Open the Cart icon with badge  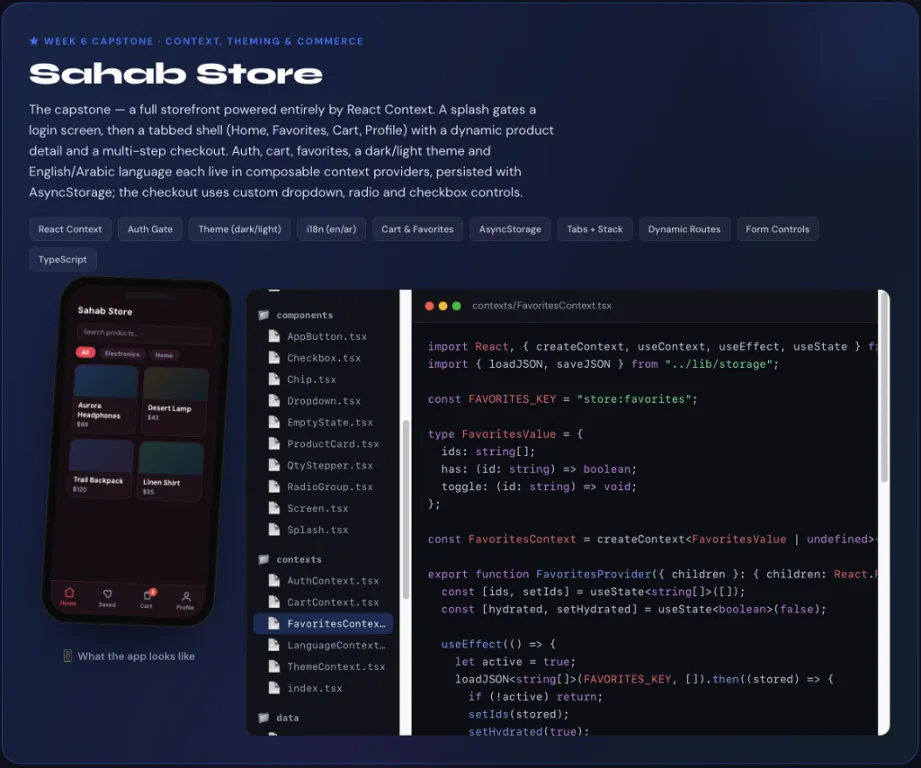tap(148, 595)
